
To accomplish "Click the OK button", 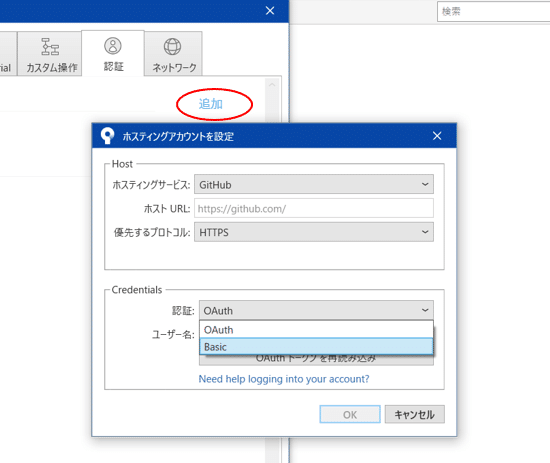I will click(350, 415).
